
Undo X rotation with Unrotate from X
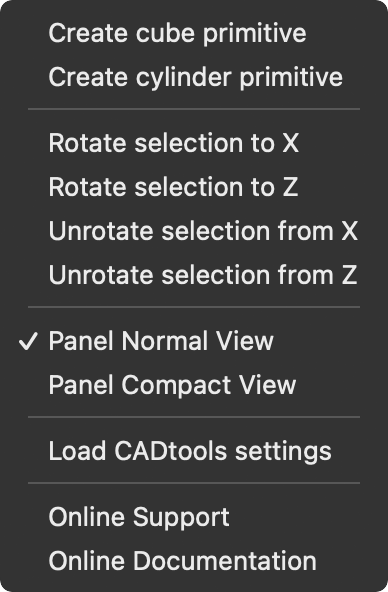(x=194, y=231)
